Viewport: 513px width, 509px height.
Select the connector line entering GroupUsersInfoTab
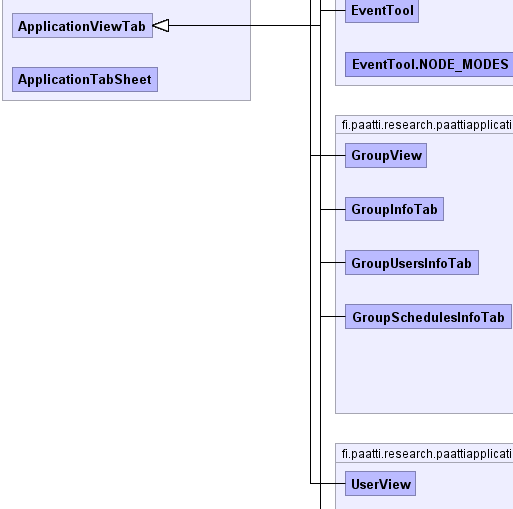point(333,263)
